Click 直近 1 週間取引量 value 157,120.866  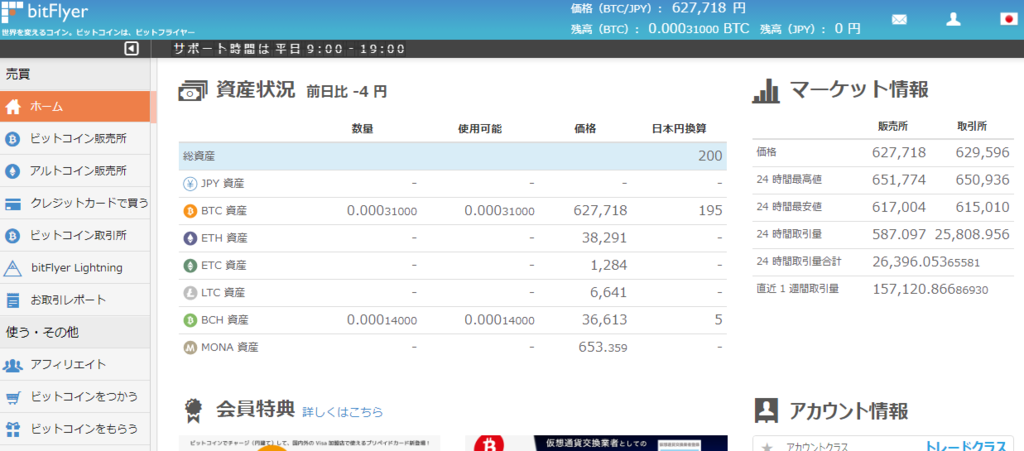(x=930, y=289)
